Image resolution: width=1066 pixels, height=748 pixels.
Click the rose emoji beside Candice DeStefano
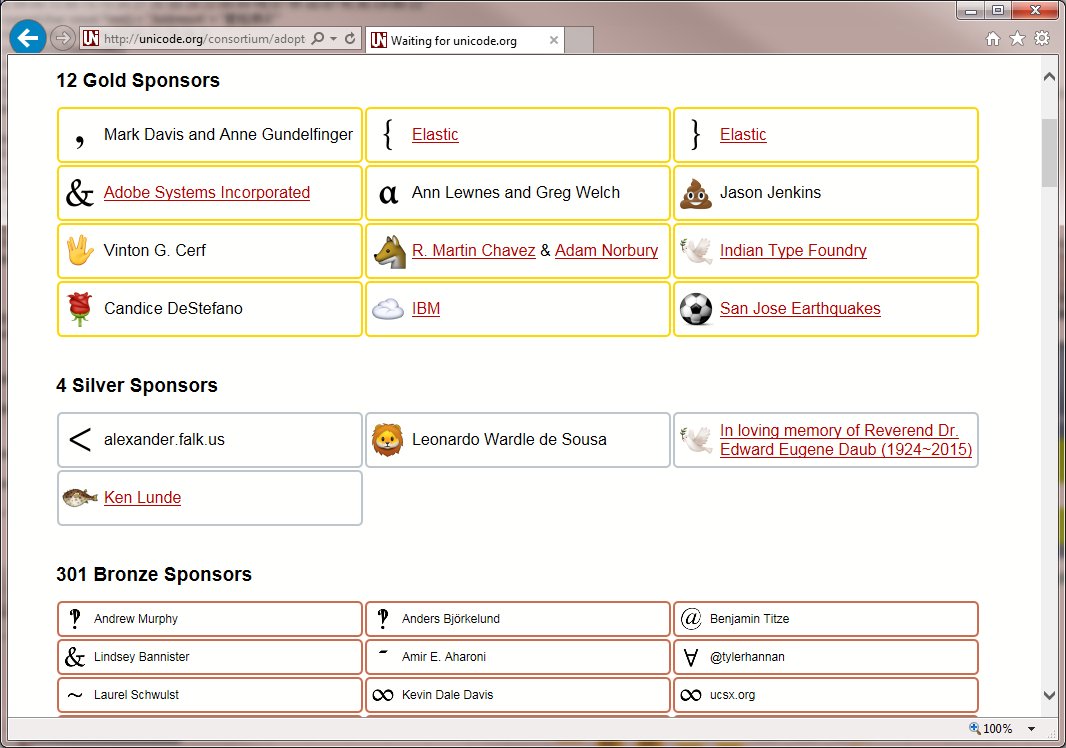80,309
